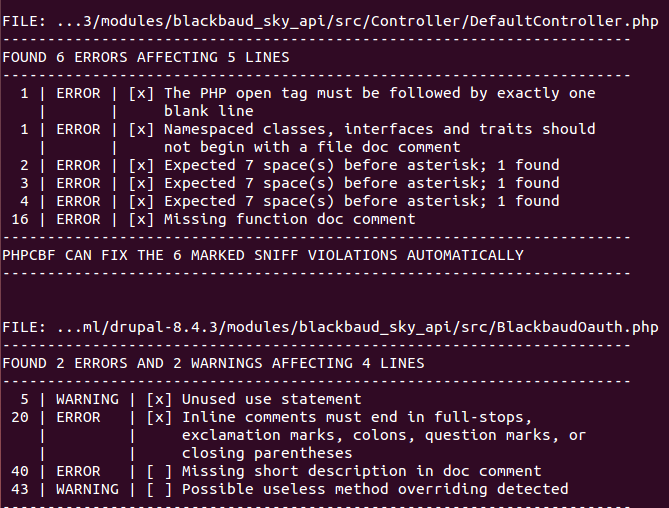Click the empty [ ] beside "Missing short description"
The height and width of the screenshot is (508, 669).
[x=159, y=471]
